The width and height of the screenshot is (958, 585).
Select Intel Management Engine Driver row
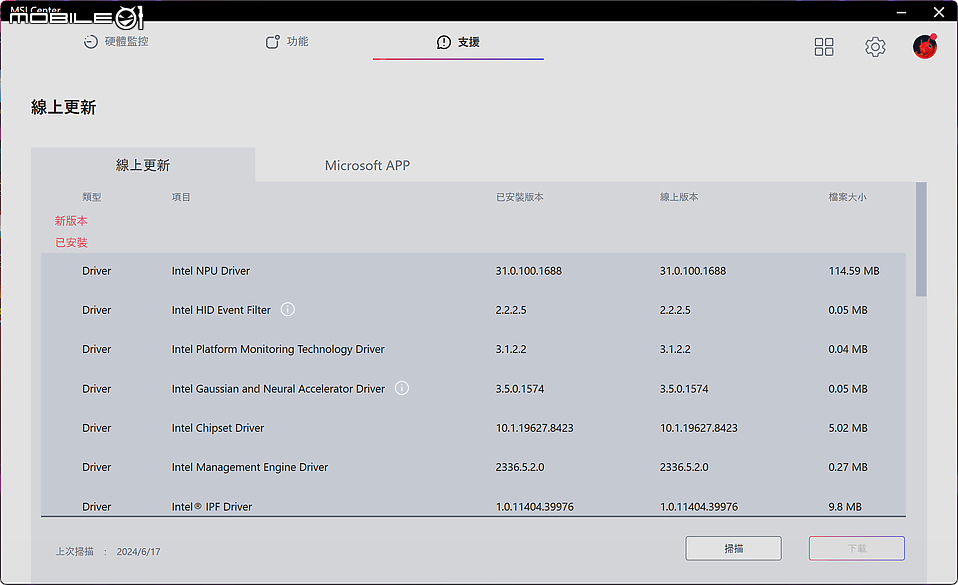pos(474,467)
